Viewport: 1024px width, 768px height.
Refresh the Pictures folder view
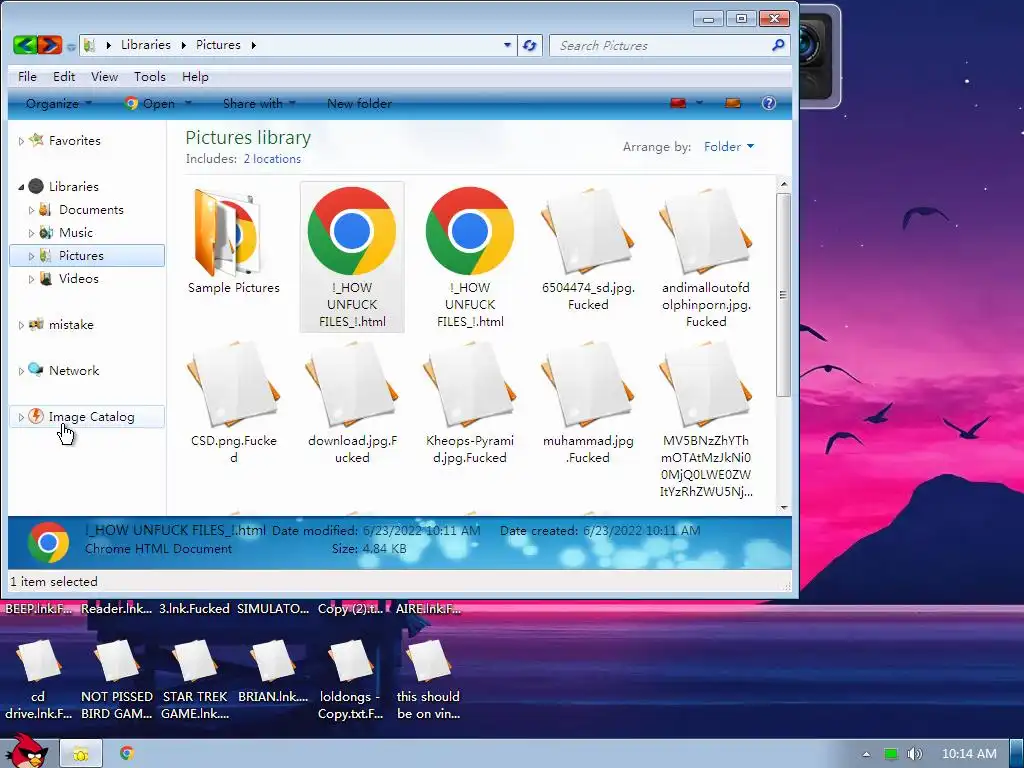point(530,45)
